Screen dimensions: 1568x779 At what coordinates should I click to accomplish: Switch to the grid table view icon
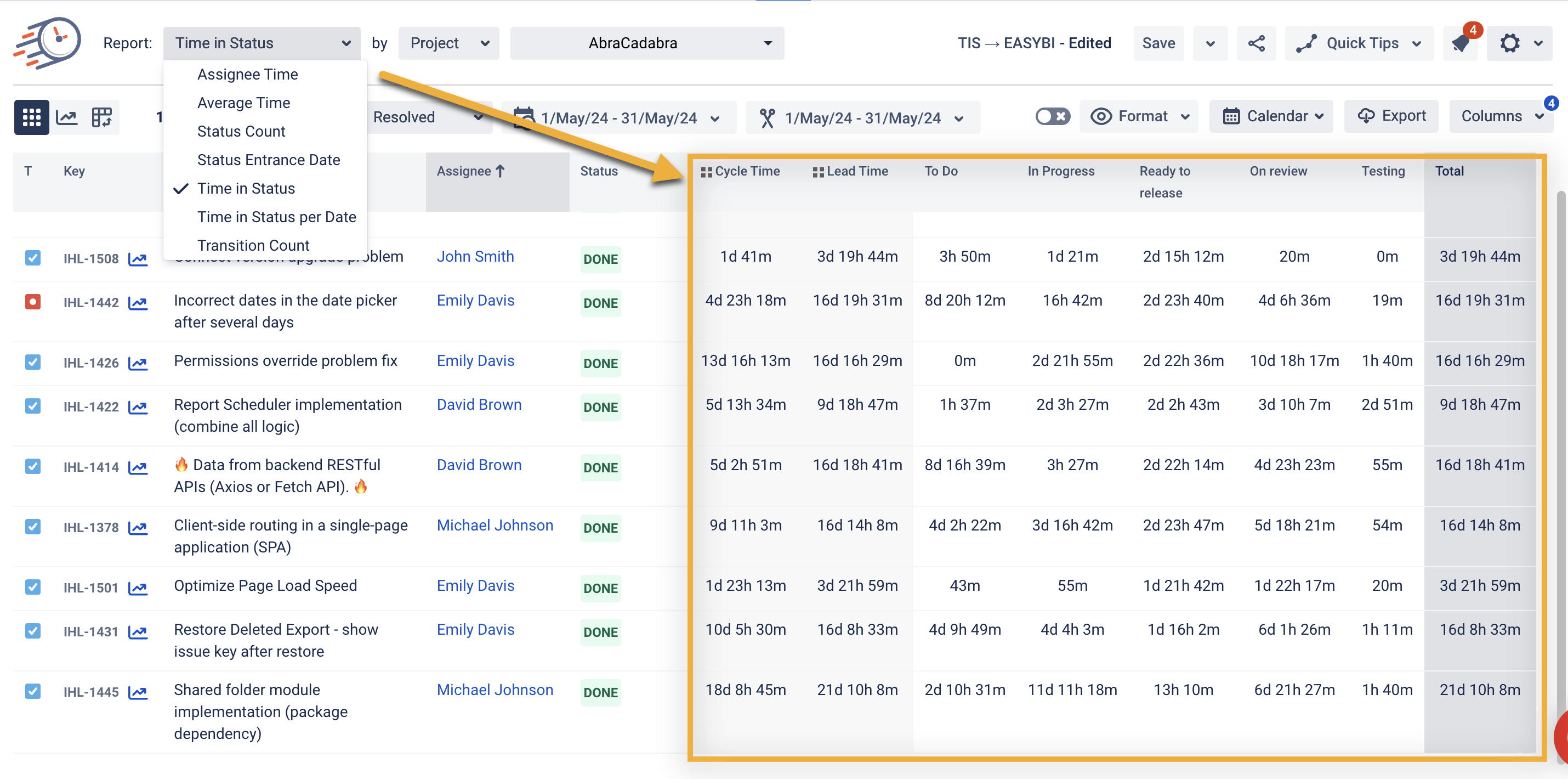31,117
